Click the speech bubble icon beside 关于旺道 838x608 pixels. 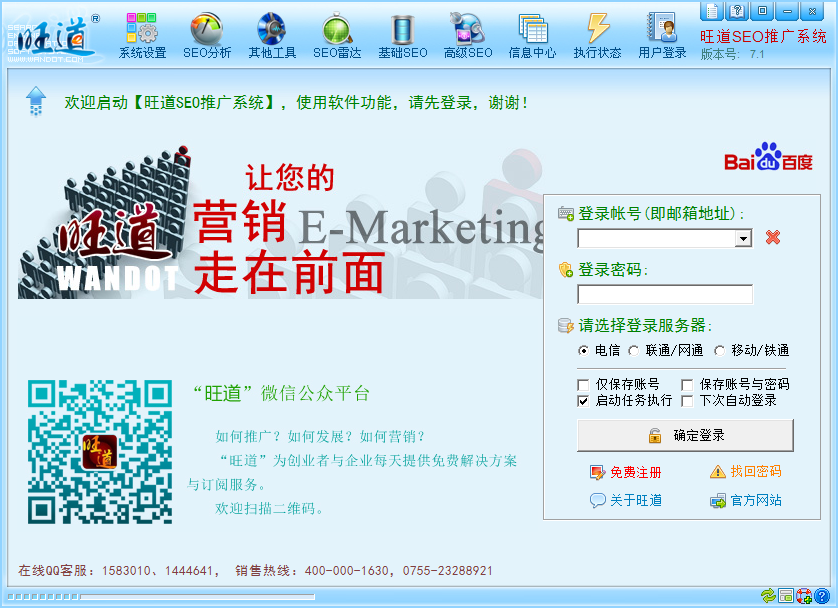tap(597, 500)
